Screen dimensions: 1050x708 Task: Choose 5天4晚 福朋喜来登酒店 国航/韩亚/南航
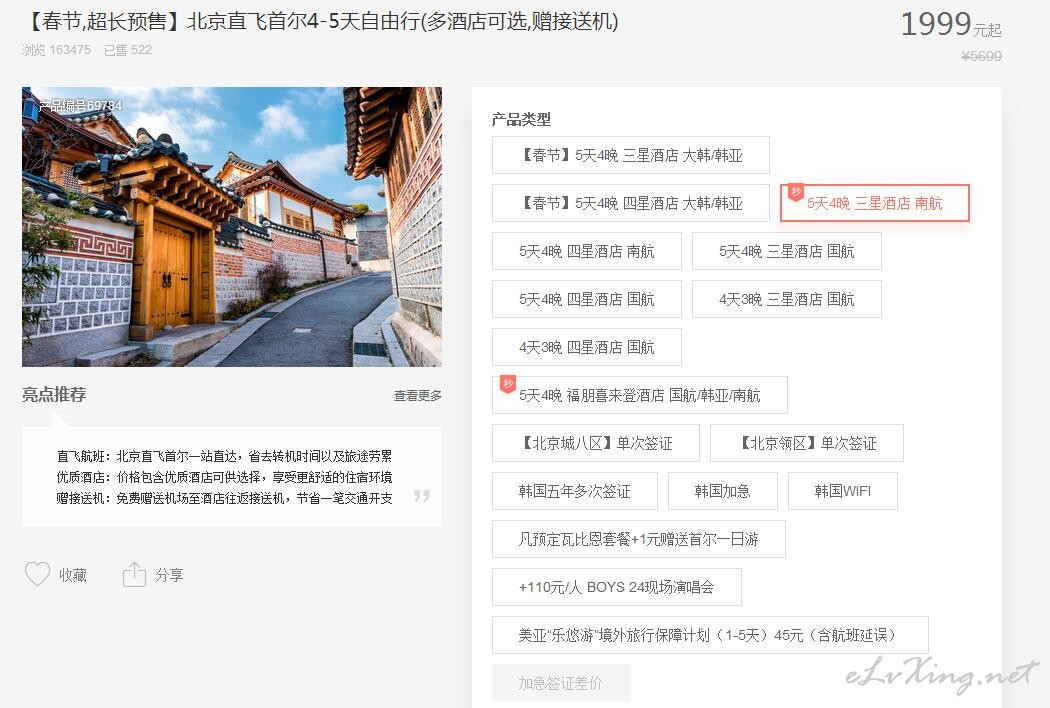pyautogui.click(x=640, y=395)
